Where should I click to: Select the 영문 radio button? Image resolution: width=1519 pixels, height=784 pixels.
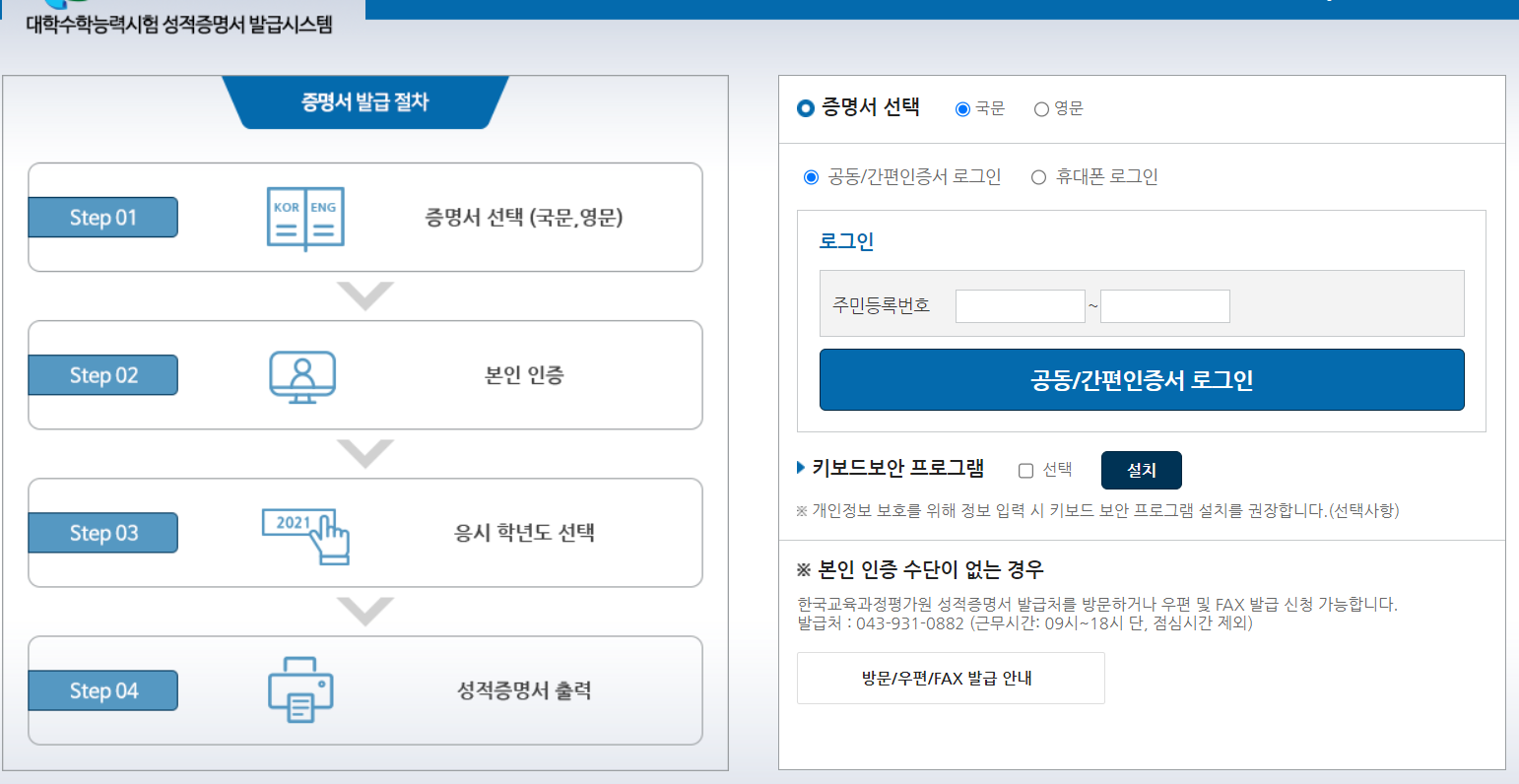(1041, 109)
